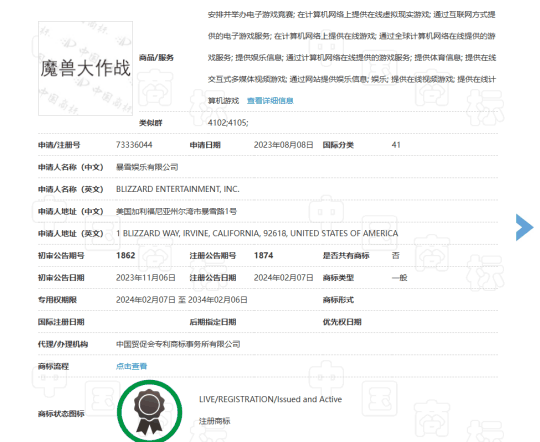Select similar group value 4102;4105;
The image size is (540, 442).
[228, 123]
